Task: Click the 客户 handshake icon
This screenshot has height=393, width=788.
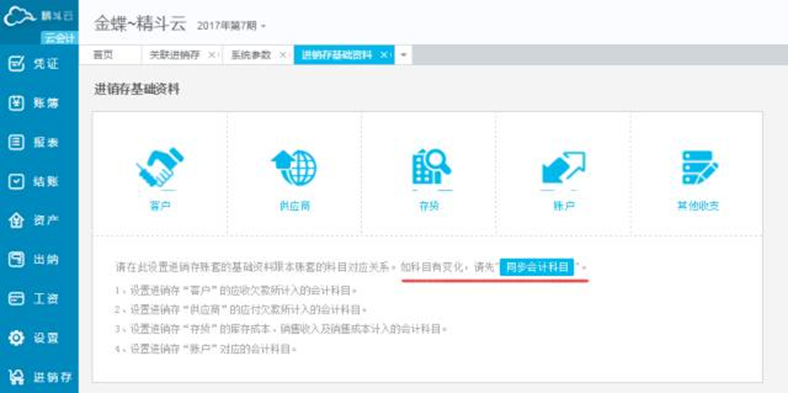Action: pyautogui.click(x=160, y=168)
